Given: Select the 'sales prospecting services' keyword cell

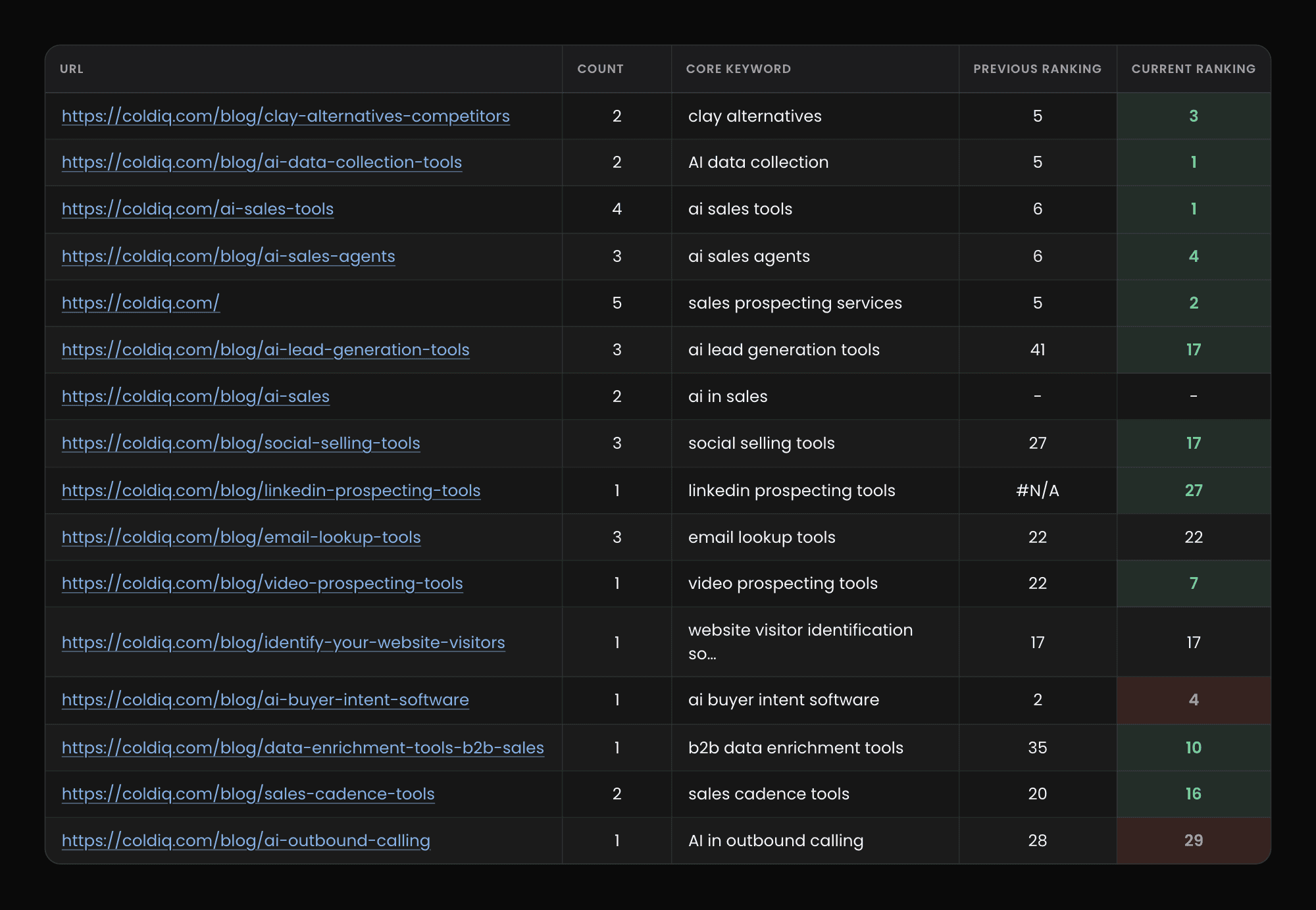Looking at the screenshot, I should (815, 303).
